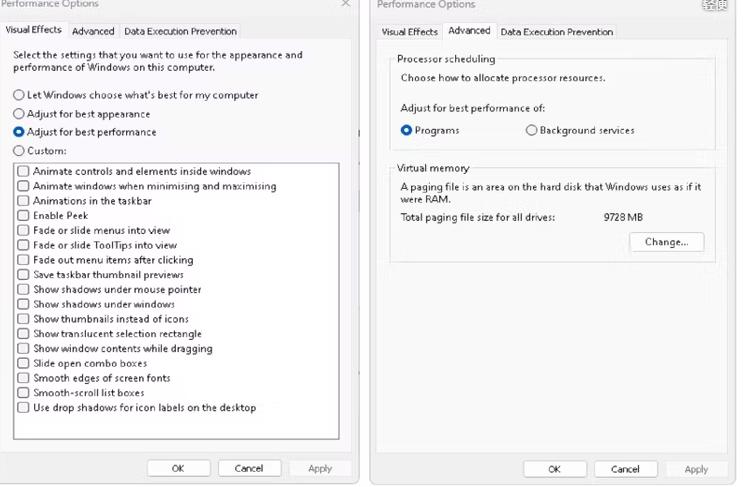The height and width of the screenshot is (487, 750).
Task: Click Total paging file size for all drives label
Action: [x=478, y=217]
